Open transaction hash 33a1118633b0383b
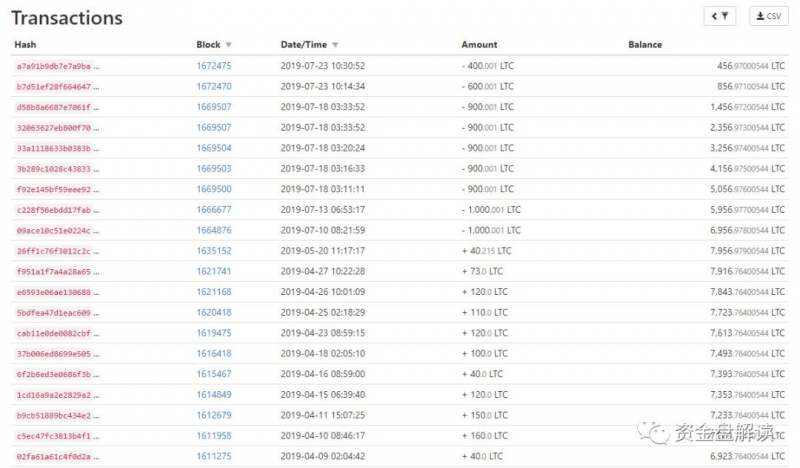The image size is (800, 468). click(x=54, y=148)
